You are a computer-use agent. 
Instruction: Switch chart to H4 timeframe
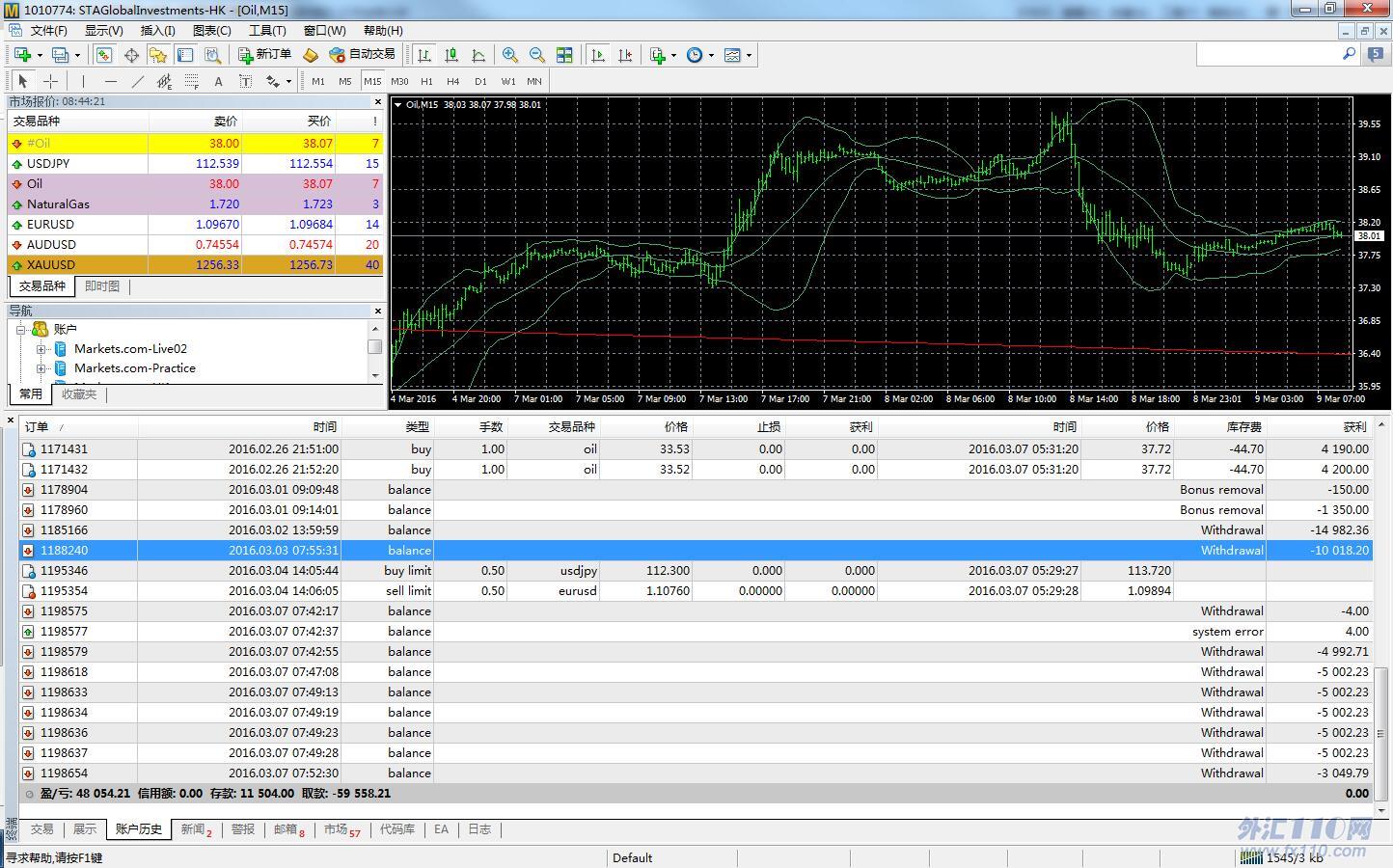pyautogui.click(x=453, y=81)
